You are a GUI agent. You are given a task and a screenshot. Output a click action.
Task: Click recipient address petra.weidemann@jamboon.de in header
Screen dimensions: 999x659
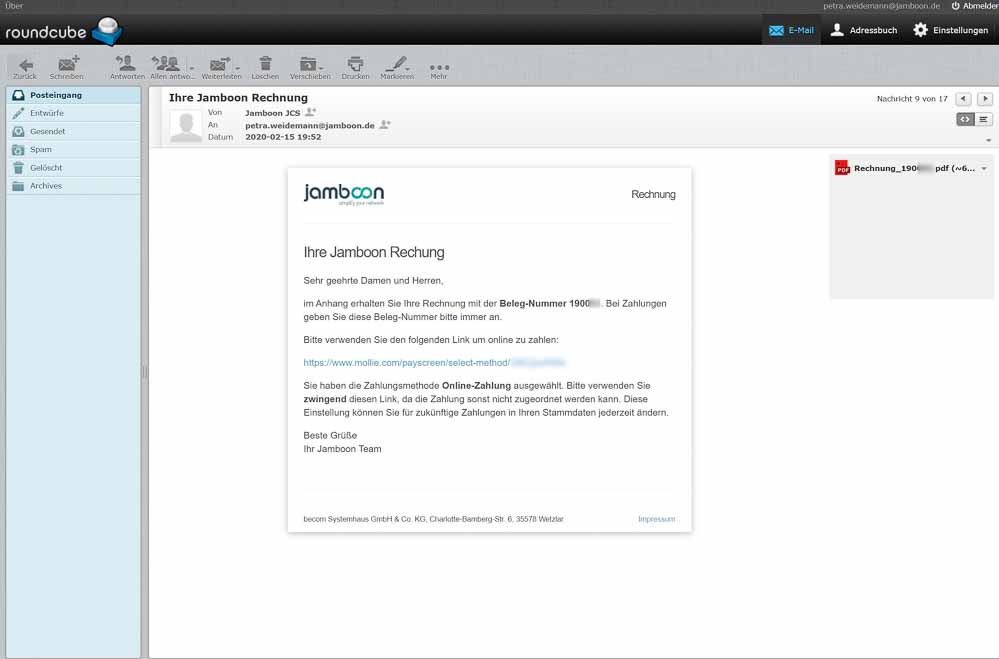click(x=310, y=126)
